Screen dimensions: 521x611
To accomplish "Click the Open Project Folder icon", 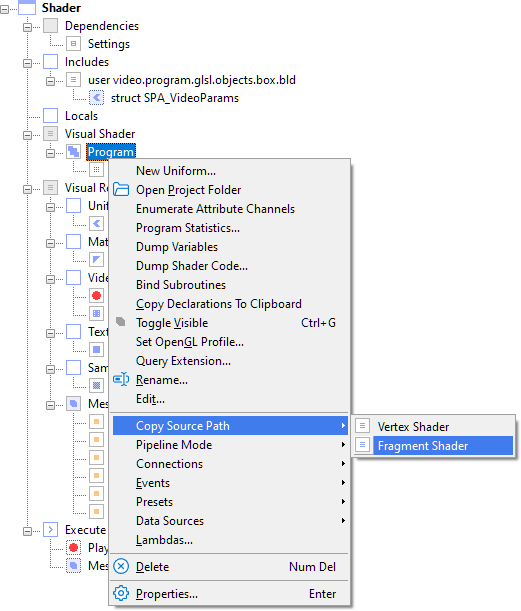I will point(121,190).
